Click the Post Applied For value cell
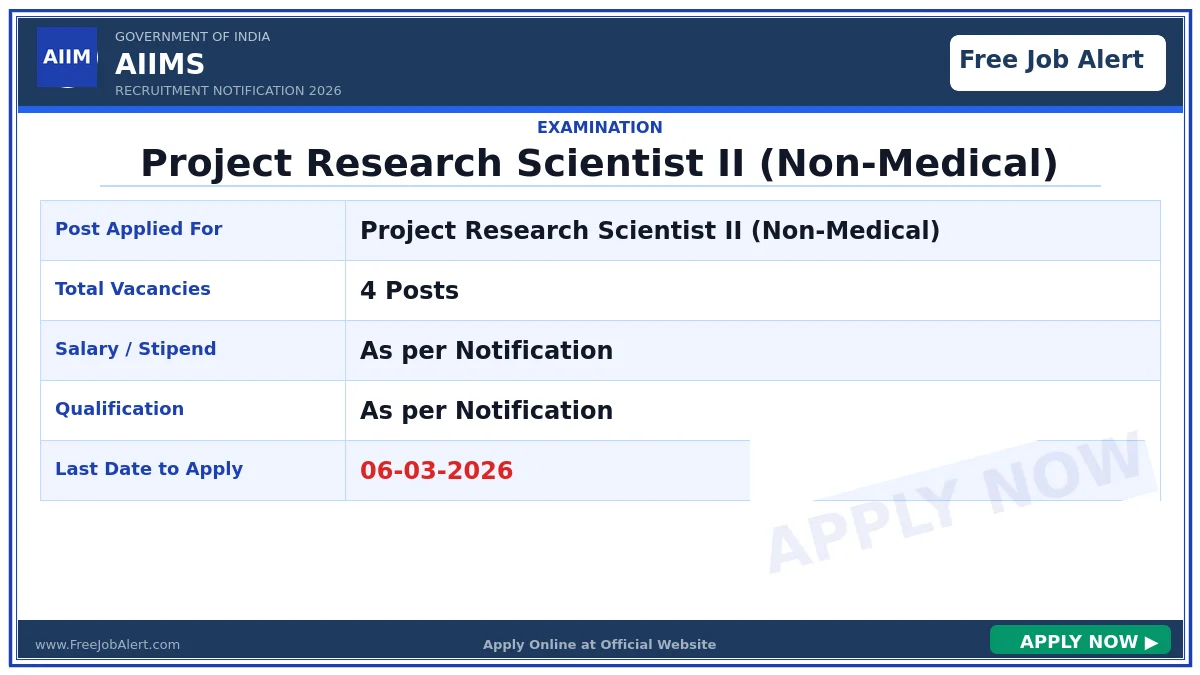This screenshot has height=675, width=1200. 650,231
